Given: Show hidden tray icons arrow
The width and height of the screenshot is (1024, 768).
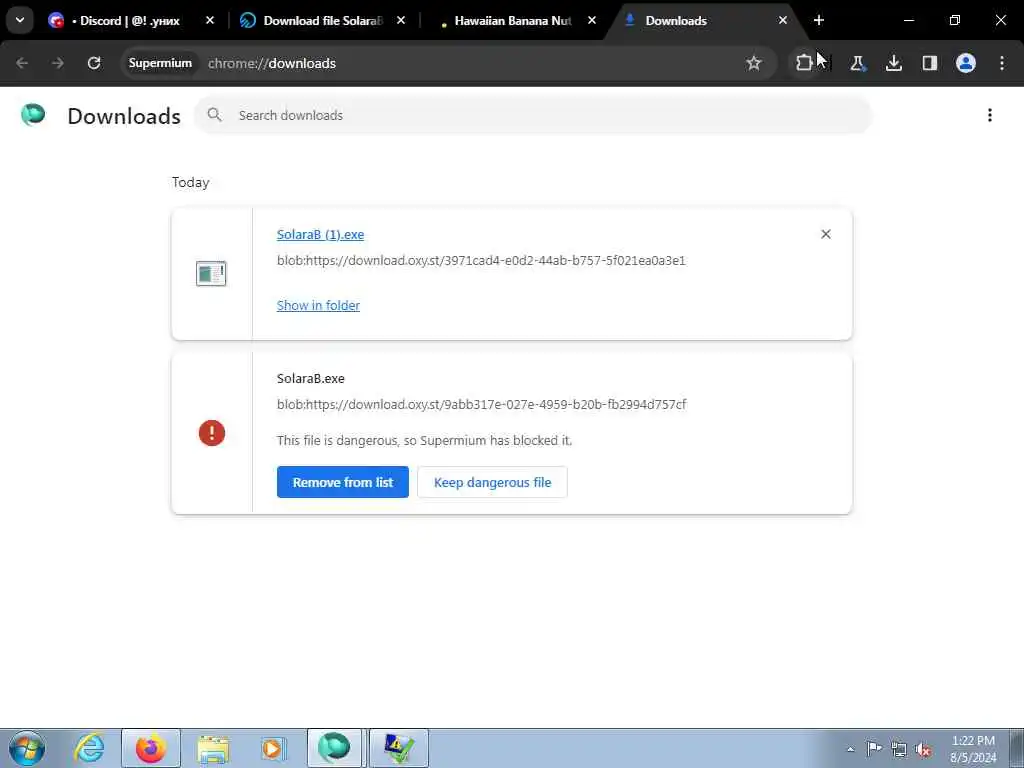Looking at the screenshot, I should tap(850, 749).
